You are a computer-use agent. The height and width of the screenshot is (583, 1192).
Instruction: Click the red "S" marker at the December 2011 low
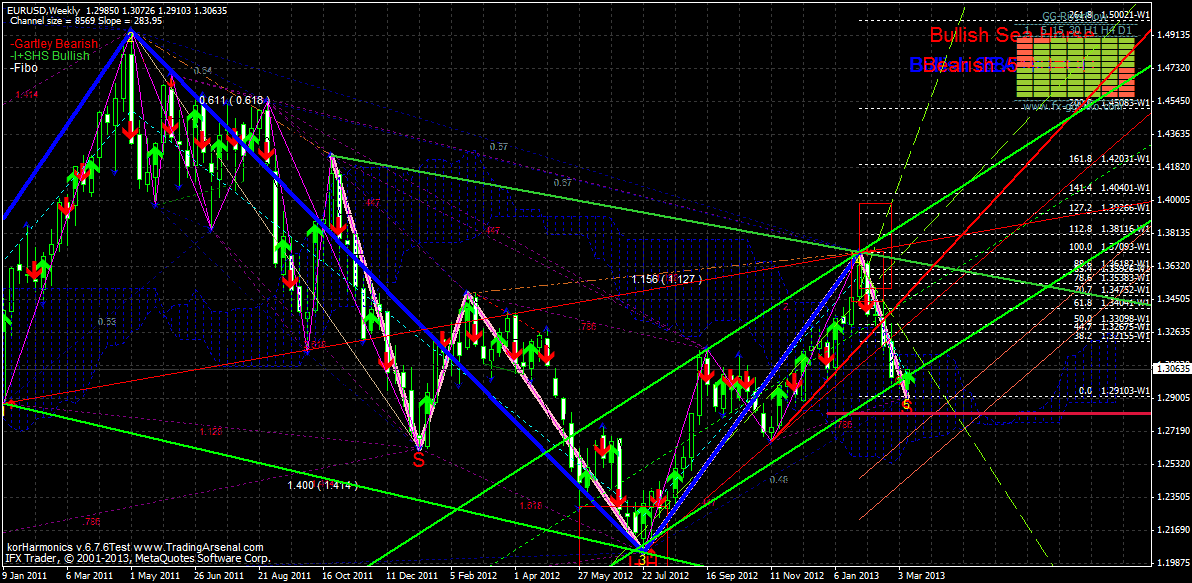coord(418,461)
